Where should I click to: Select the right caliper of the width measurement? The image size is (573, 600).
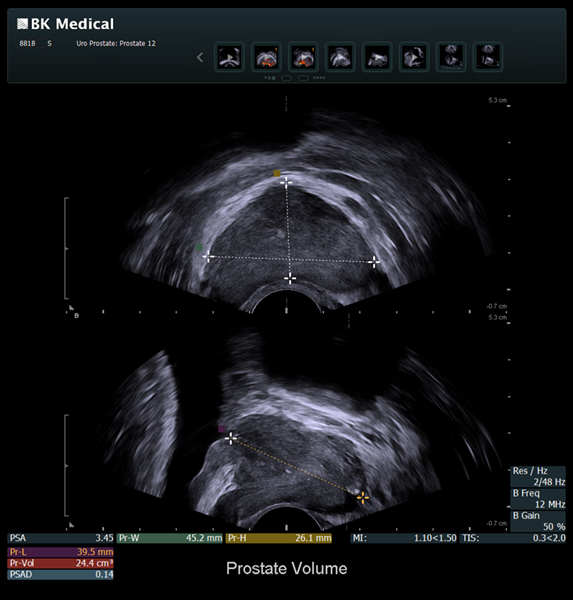374,262
